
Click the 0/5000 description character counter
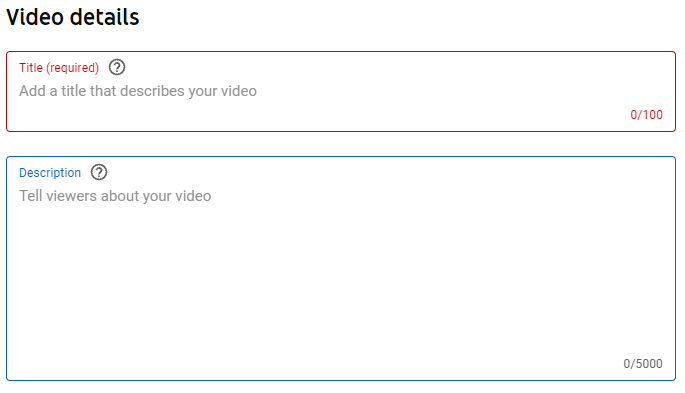coord(643,364)
